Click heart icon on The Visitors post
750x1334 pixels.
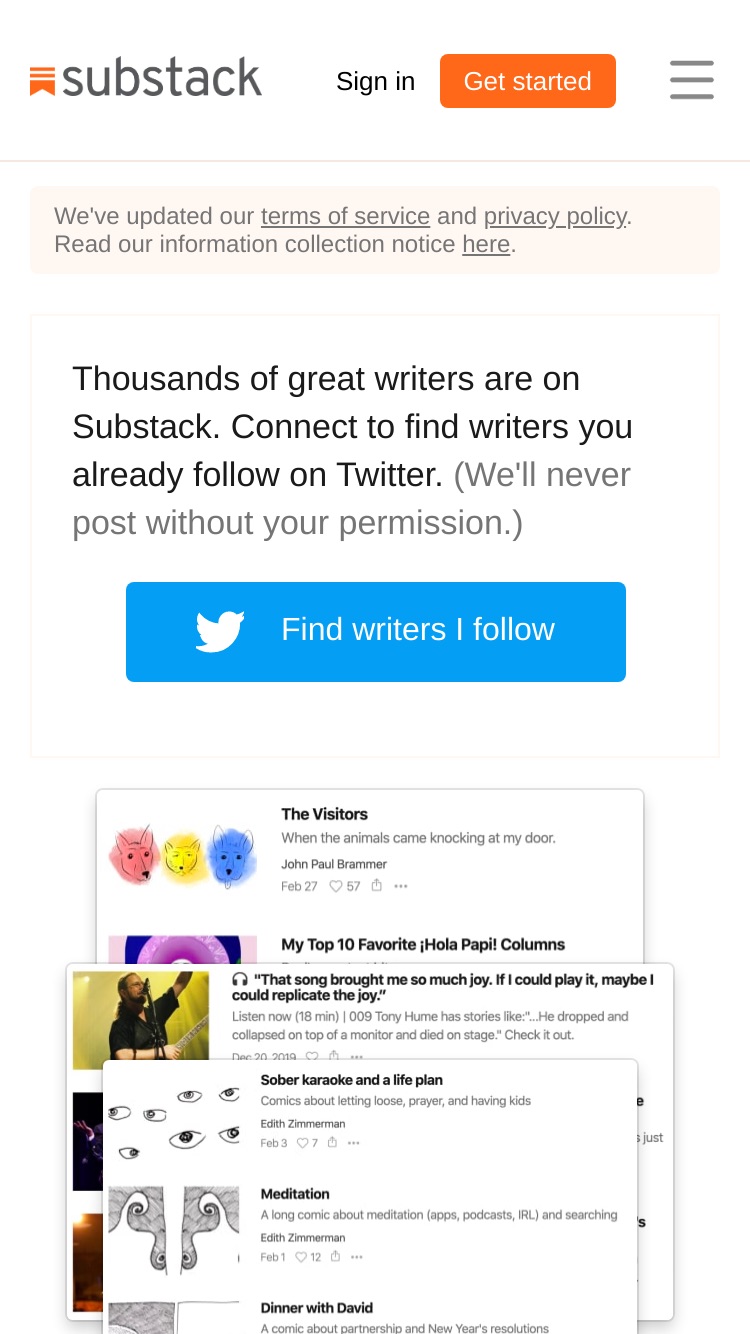[x=336, y=886]
